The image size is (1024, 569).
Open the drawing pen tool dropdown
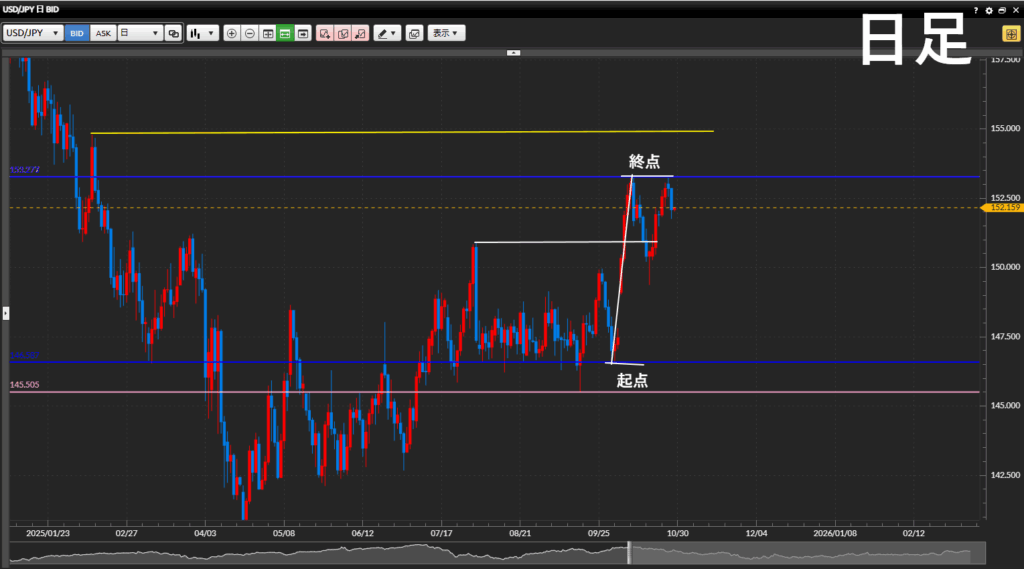pos(387,33)
